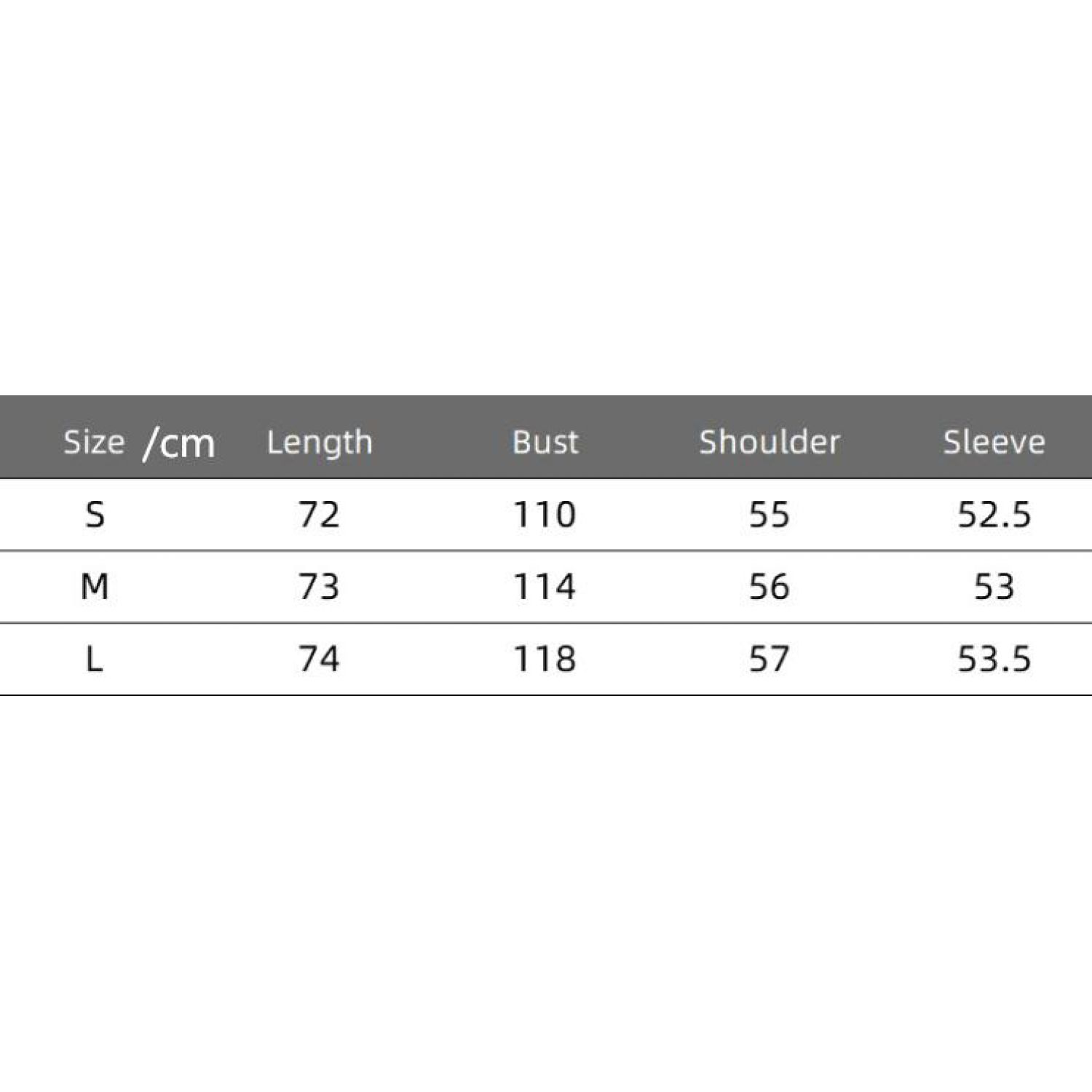This screenshot has height=1092, width=1092.
Task: Click the Size /cm column header
Action: click(138, 442)
